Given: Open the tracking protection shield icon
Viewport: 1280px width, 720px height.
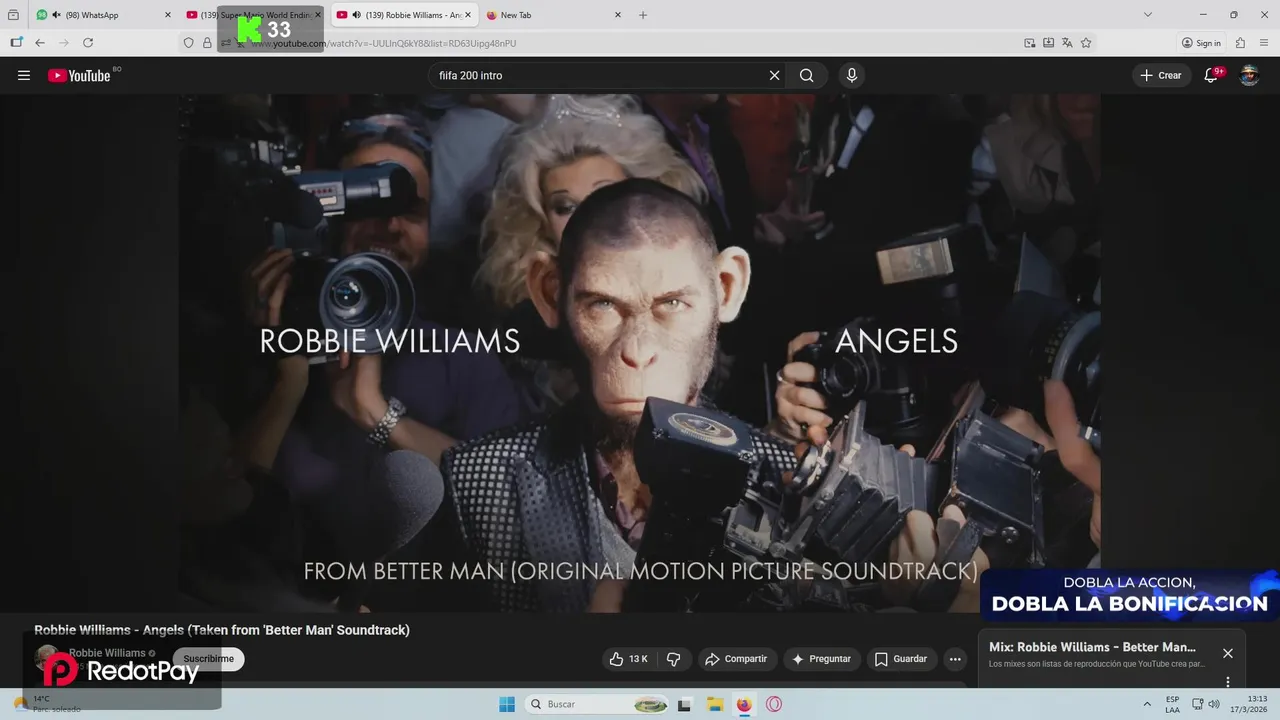Looking at the screenshot, I should (x=188, y=43).
